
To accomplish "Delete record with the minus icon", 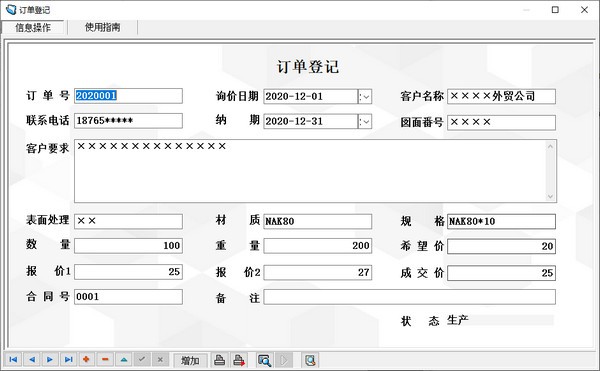I will [x=105, y=360].
